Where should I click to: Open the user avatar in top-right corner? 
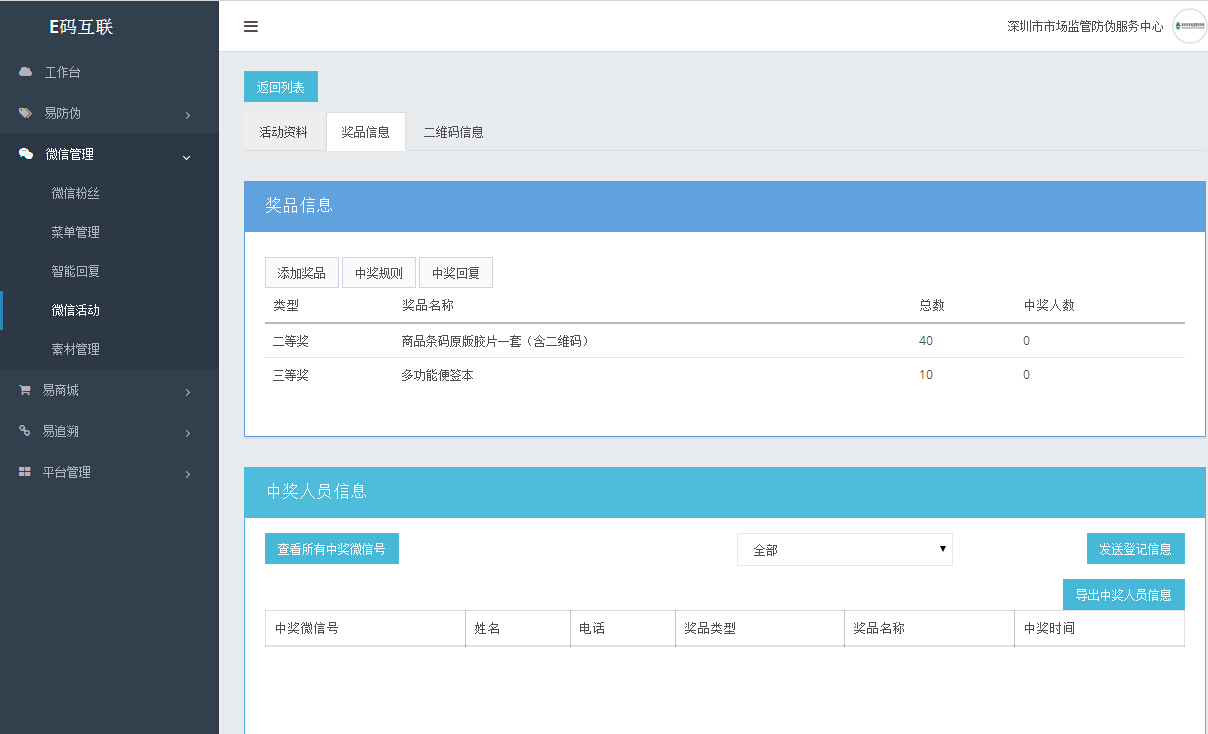[1189, 26]
